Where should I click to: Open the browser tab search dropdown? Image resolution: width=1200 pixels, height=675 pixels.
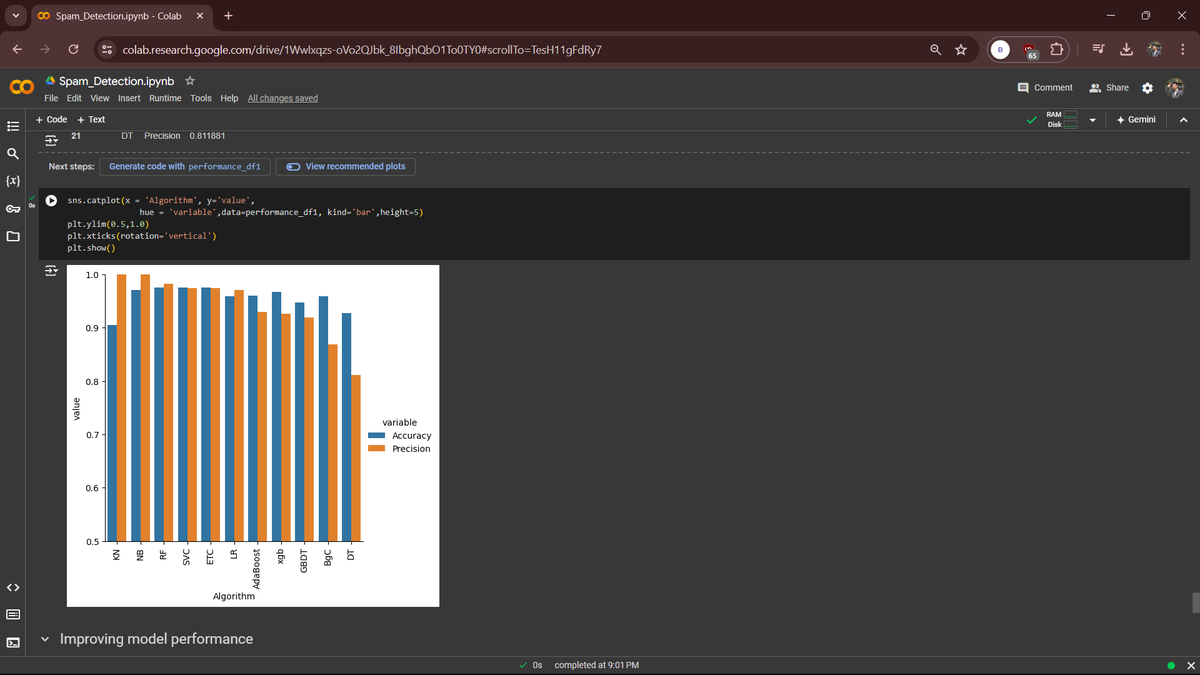[x=14, y=16]
